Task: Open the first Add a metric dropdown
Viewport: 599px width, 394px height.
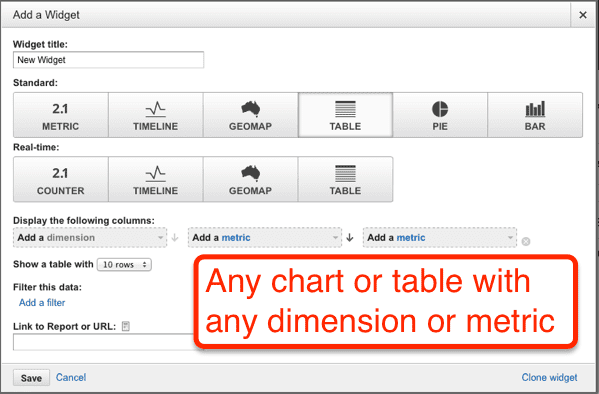Action: pos(265,238)
